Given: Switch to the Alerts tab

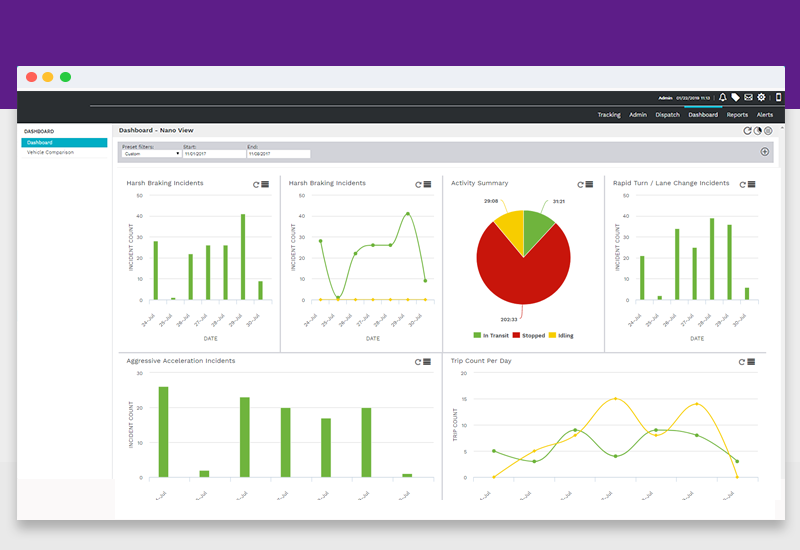Looking at the screenshot, I should pos(765,115).
